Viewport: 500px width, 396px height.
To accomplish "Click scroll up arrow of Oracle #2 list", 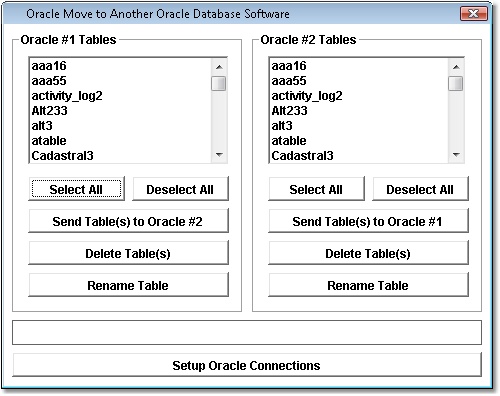I will pyautogui.click(x=456, y=67).
